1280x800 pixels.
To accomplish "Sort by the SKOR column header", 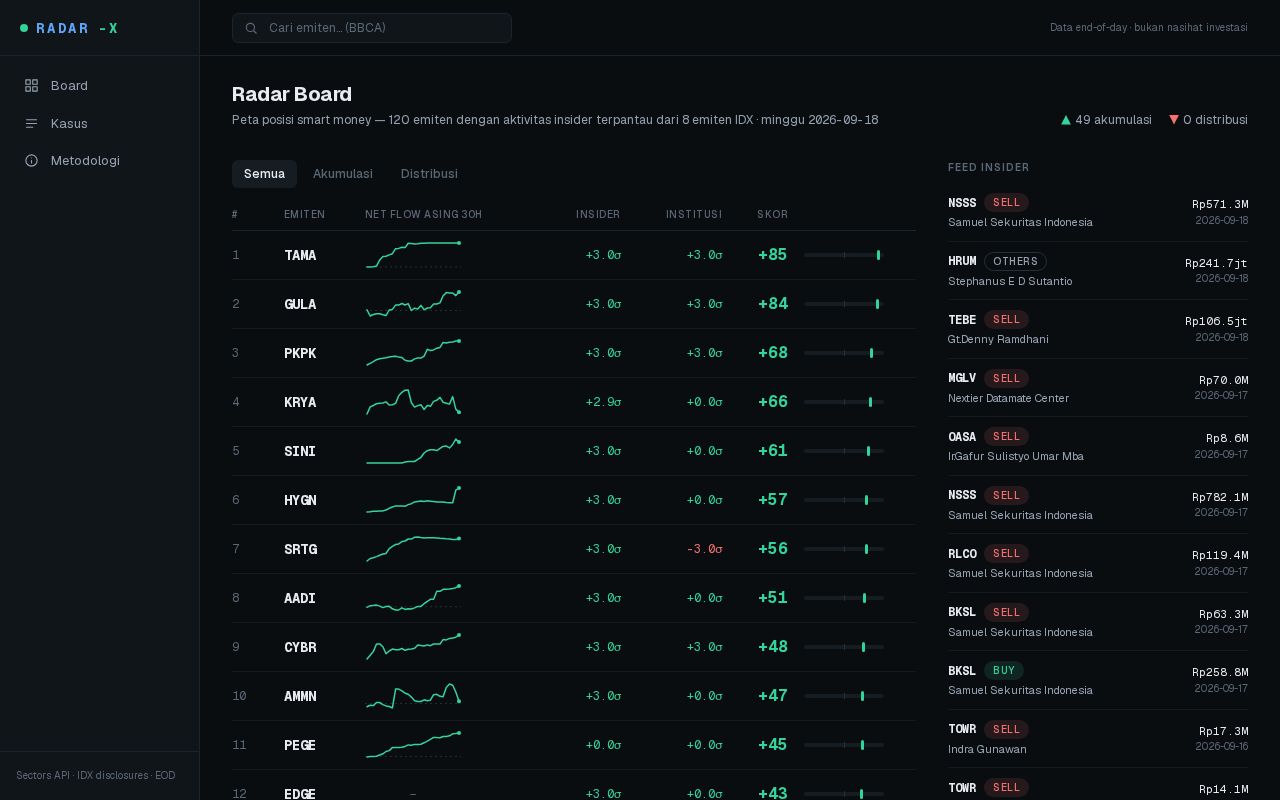I will (772, 215).
